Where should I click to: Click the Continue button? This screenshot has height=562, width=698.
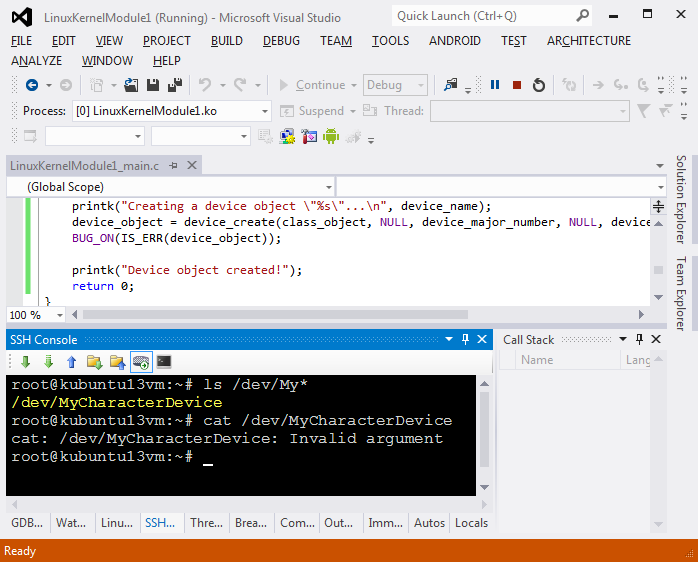pos(312,85)
